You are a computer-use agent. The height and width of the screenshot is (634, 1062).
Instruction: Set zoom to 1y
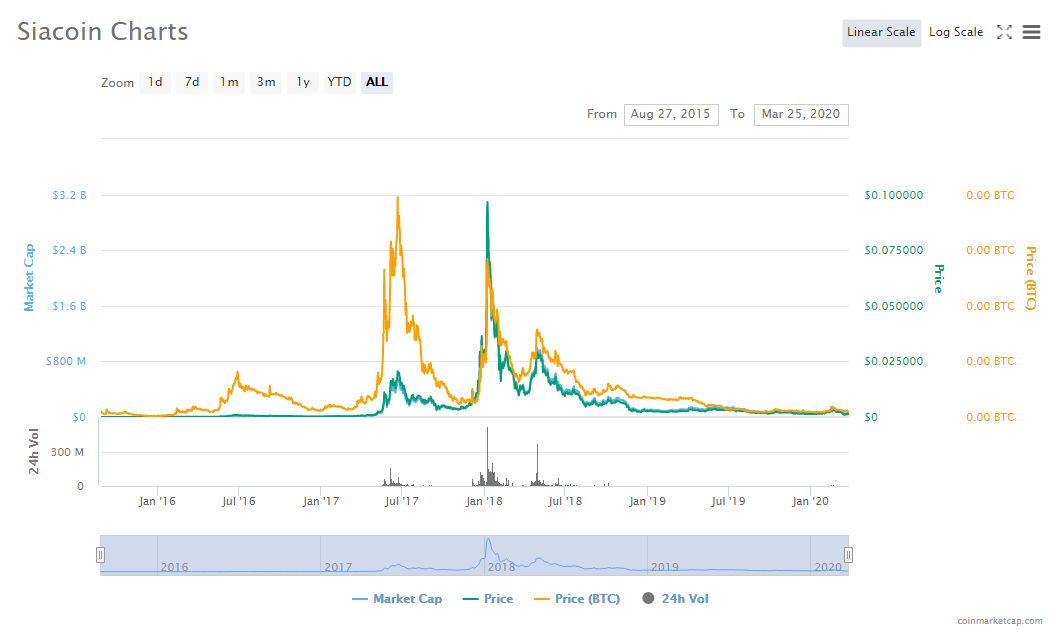pyautogui.click(x=303, y=82)
